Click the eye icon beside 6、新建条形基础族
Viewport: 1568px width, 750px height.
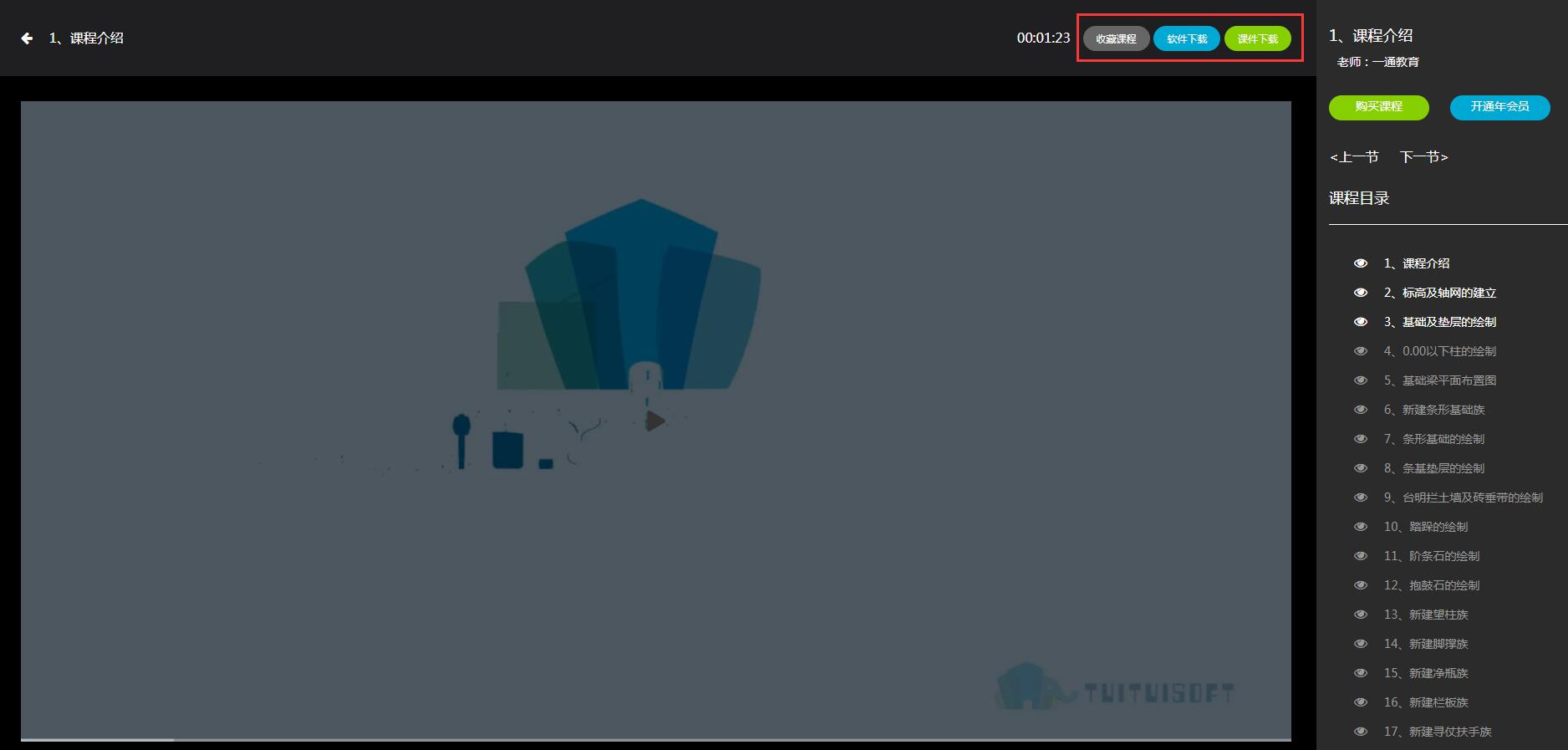click(x=1361, y=410)
